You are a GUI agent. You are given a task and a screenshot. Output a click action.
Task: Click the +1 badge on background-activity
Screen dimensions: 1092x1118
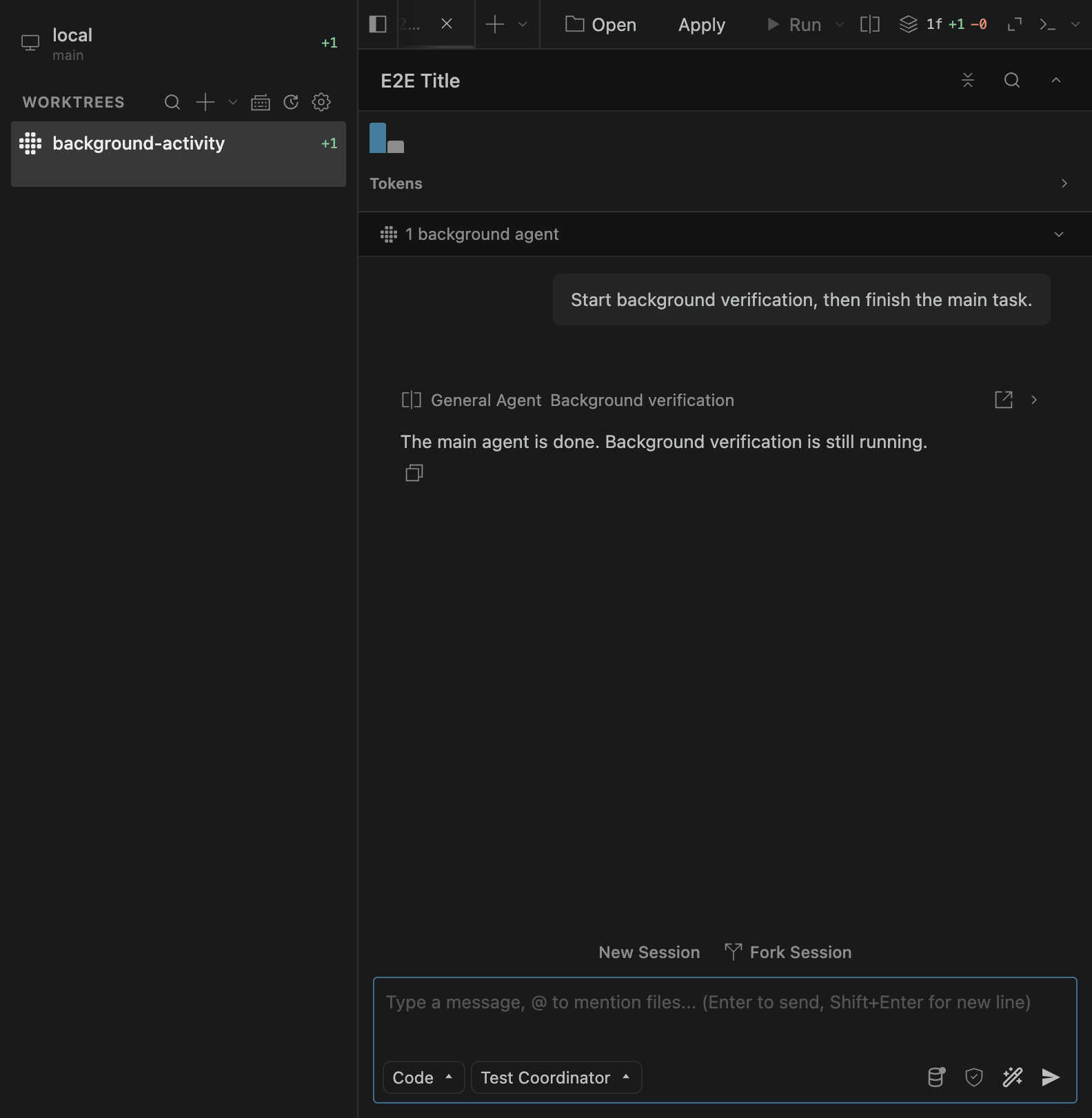tap(330, 143)
